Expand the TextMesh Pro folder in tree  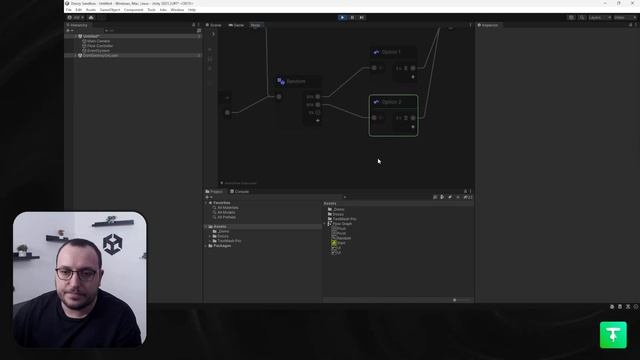coord(210,241)
